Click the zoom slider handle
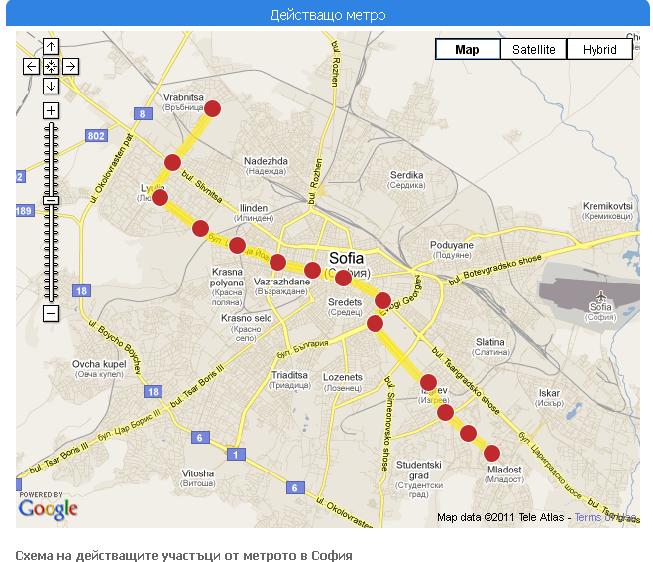653x562 pixels. click(51, 200)
